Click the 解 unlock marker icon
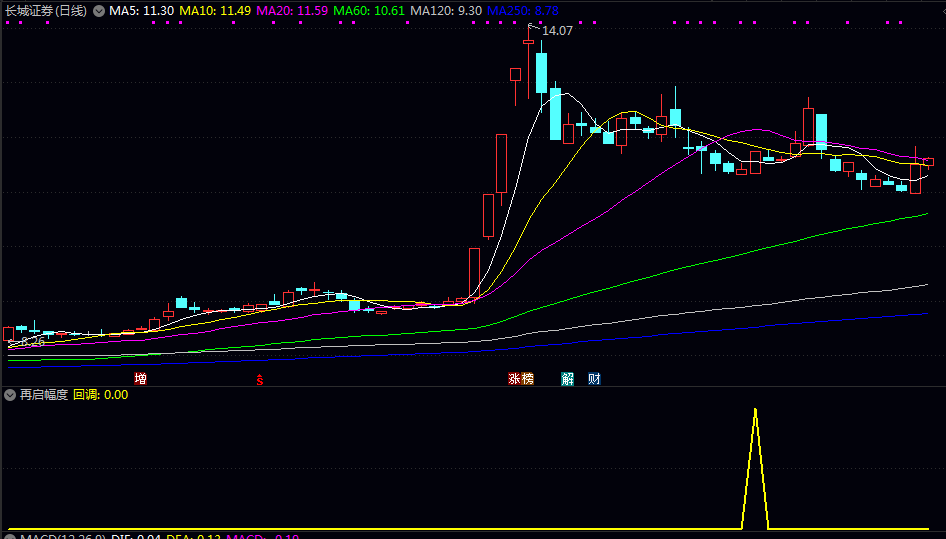The height and width of the screenshot is (539, 946). pyautogui.click(x=568, y=379)
